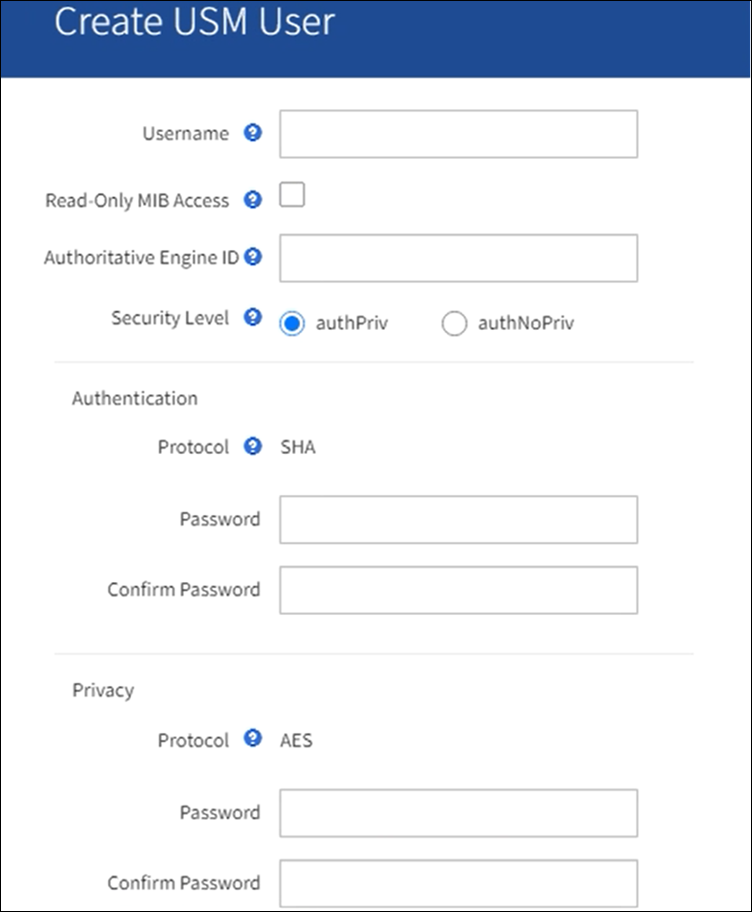Click the Create USM User title

click(194, 23)
